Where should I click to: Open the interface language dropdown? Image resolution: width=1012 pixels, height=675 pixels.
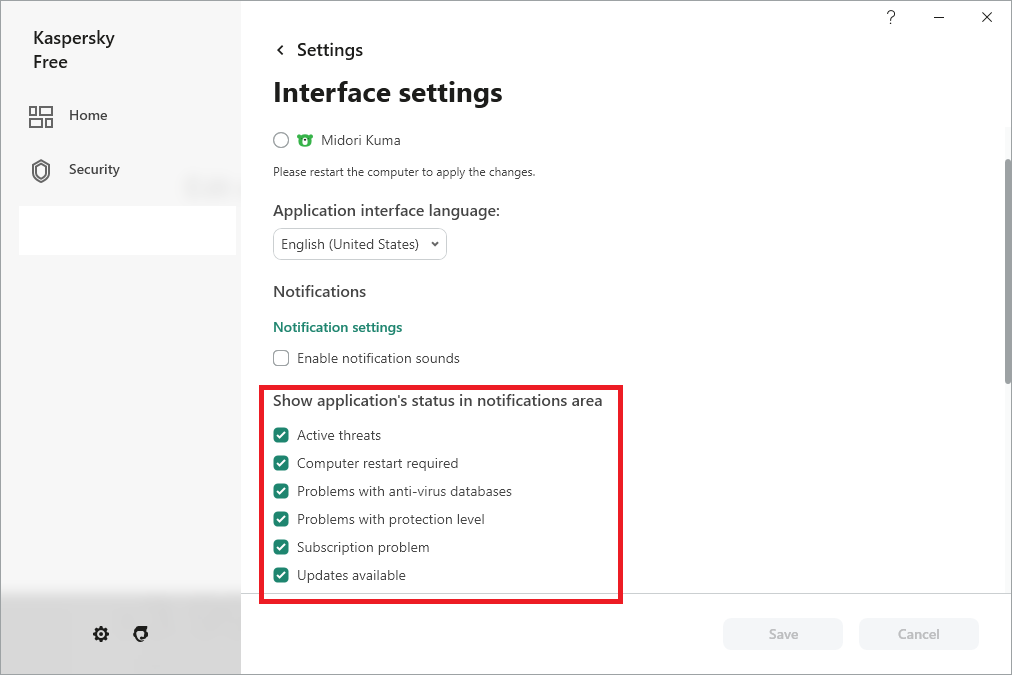(359, 244)
